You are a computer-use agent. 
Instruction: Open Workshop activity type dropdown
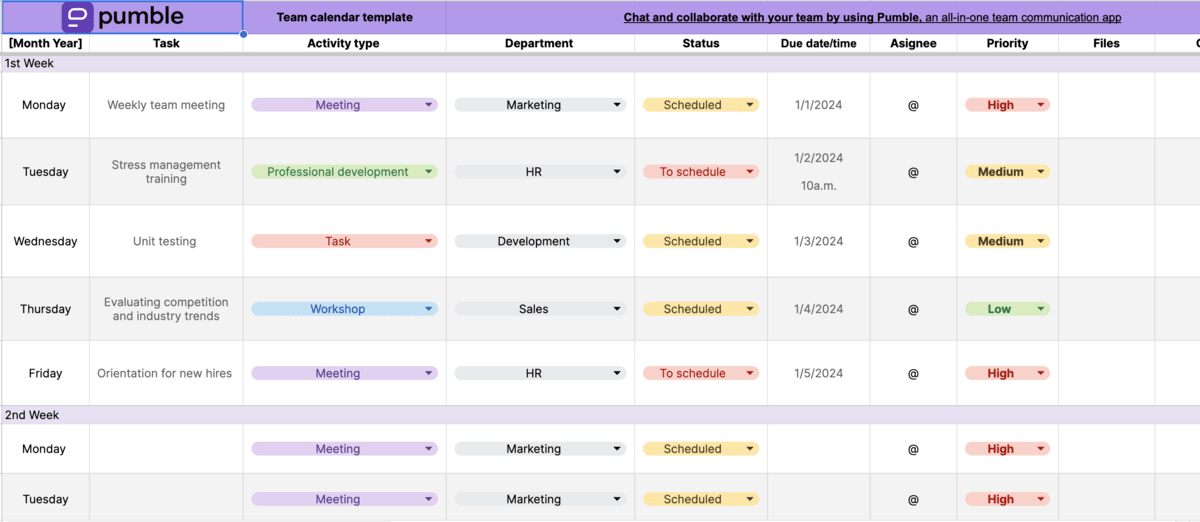[344, 309]
